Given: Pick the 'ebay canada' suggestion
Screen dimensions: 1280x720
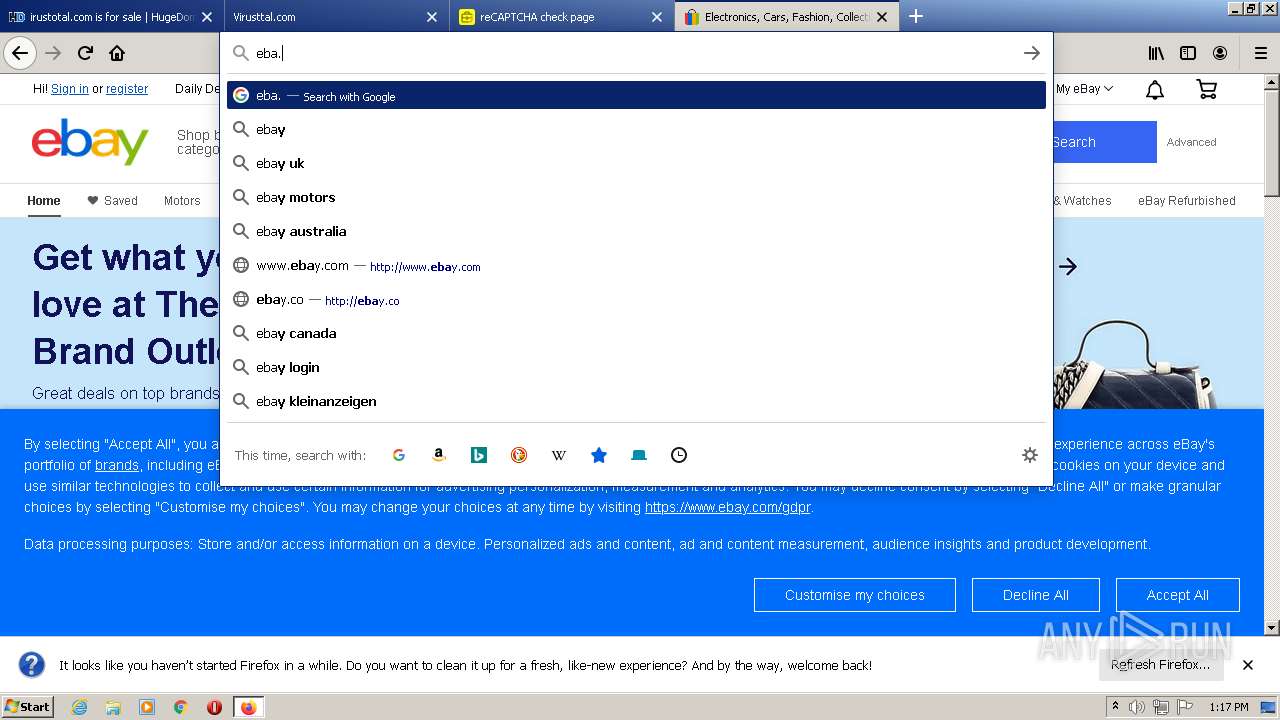Looking at the screenshot, I should [636, 333].
